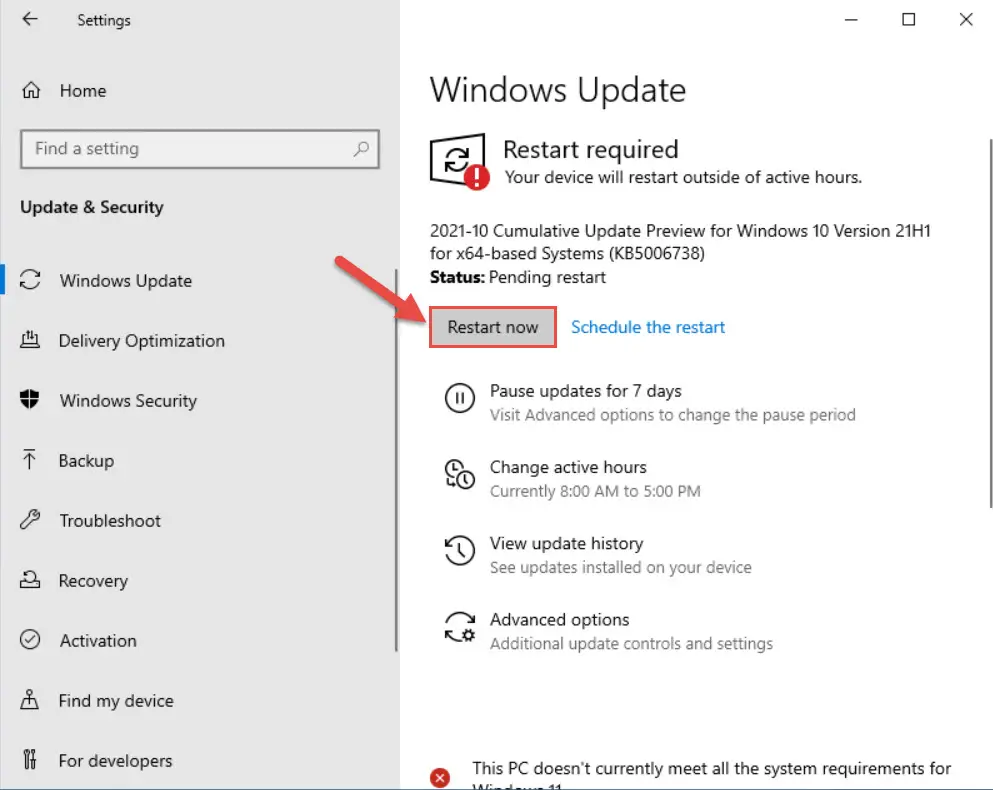Click the For developers tools icon
This screenshot has height=790, width=993.
pos(30,759)
